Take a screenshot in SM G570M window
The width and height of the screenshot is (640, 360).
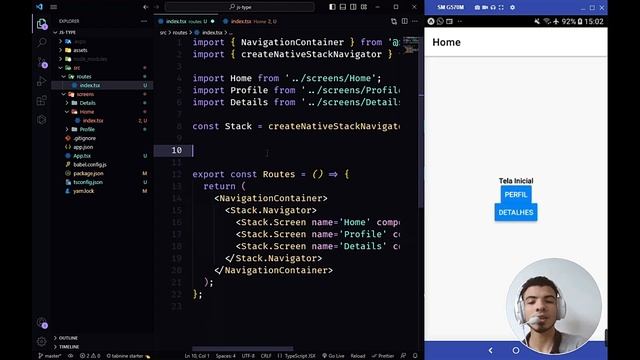coord(477,7)
